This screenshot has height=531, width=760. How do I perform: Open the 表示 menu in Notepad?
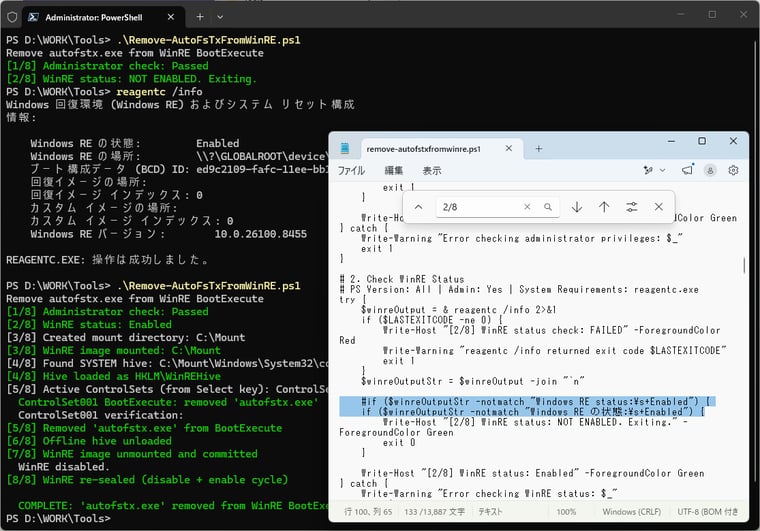[x=432, y=171]
